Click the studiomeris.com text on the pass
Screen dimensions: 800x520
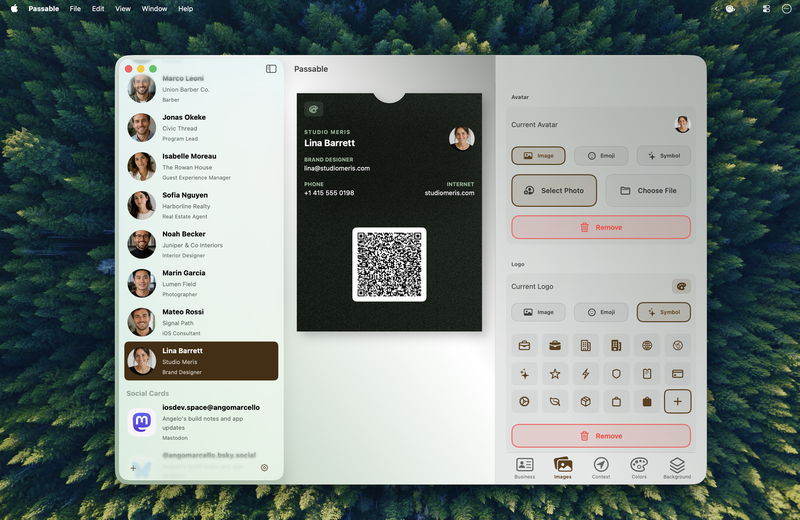[449, 193]
